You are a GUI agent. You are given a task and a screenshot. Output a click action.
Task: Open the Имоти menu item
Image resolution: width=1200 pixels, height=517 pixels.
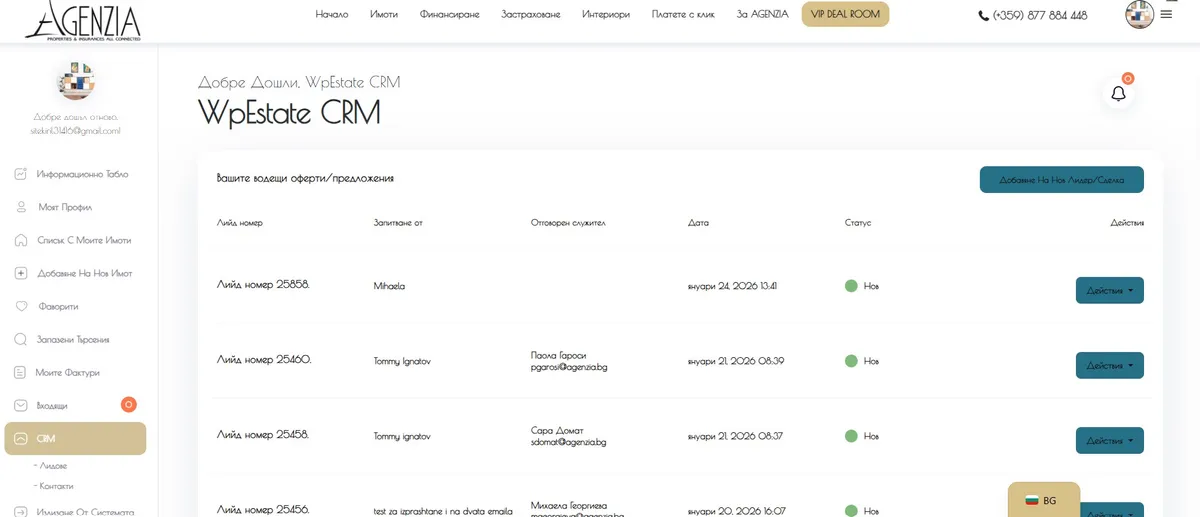point(383,15)
